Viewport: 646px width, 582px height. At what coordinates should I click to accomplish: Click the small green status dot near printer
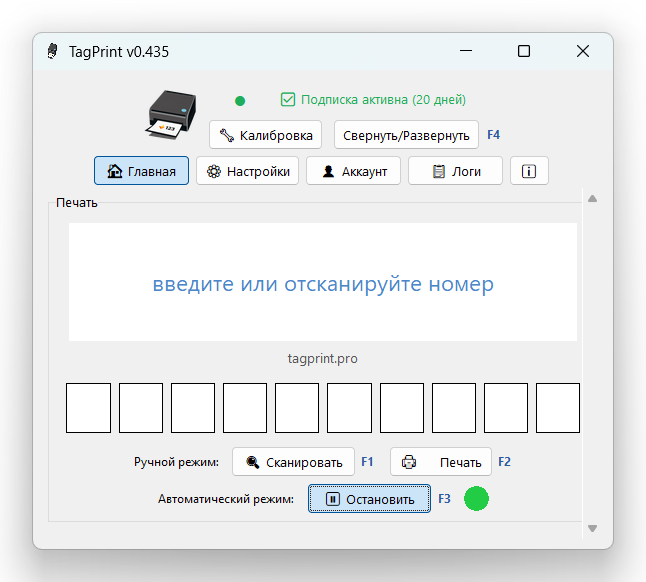click(x=240, y=101)
